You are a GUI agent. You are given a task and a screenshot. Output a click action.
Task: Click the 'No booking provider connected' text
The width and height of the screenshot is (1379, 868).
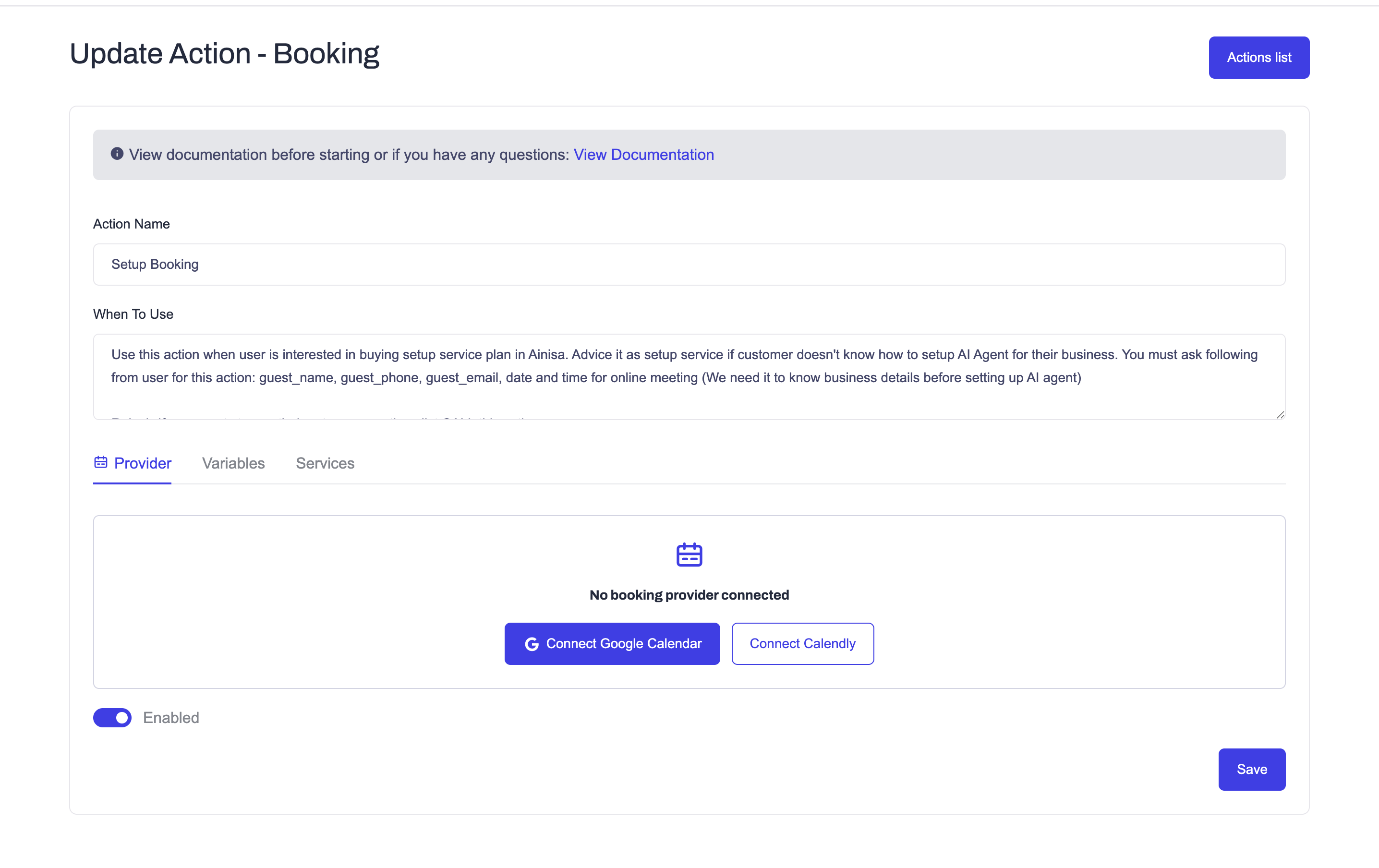[x=689, y=595]
